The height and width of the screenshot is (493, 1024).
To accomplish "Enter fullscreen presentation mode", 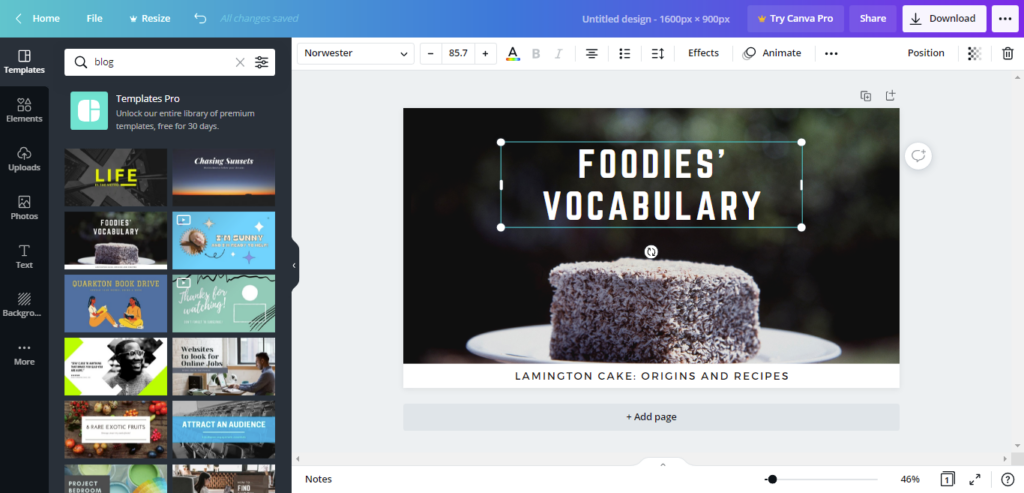I will click(x=977, y=479).
